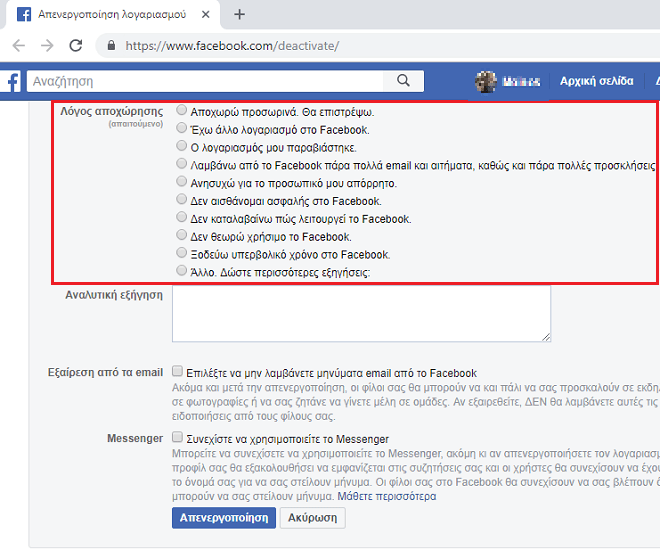Open a new browser tab

(240, 14)
